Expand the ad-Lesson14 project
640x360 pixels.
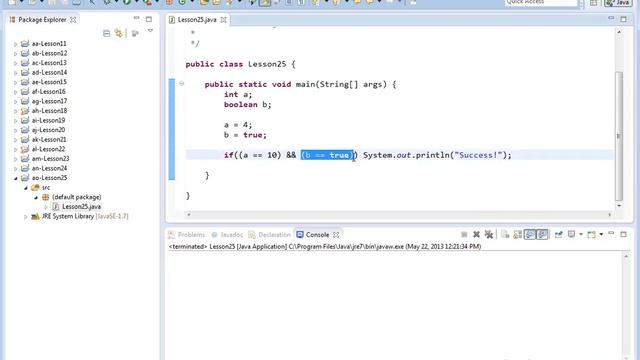[x=16, y=73]
